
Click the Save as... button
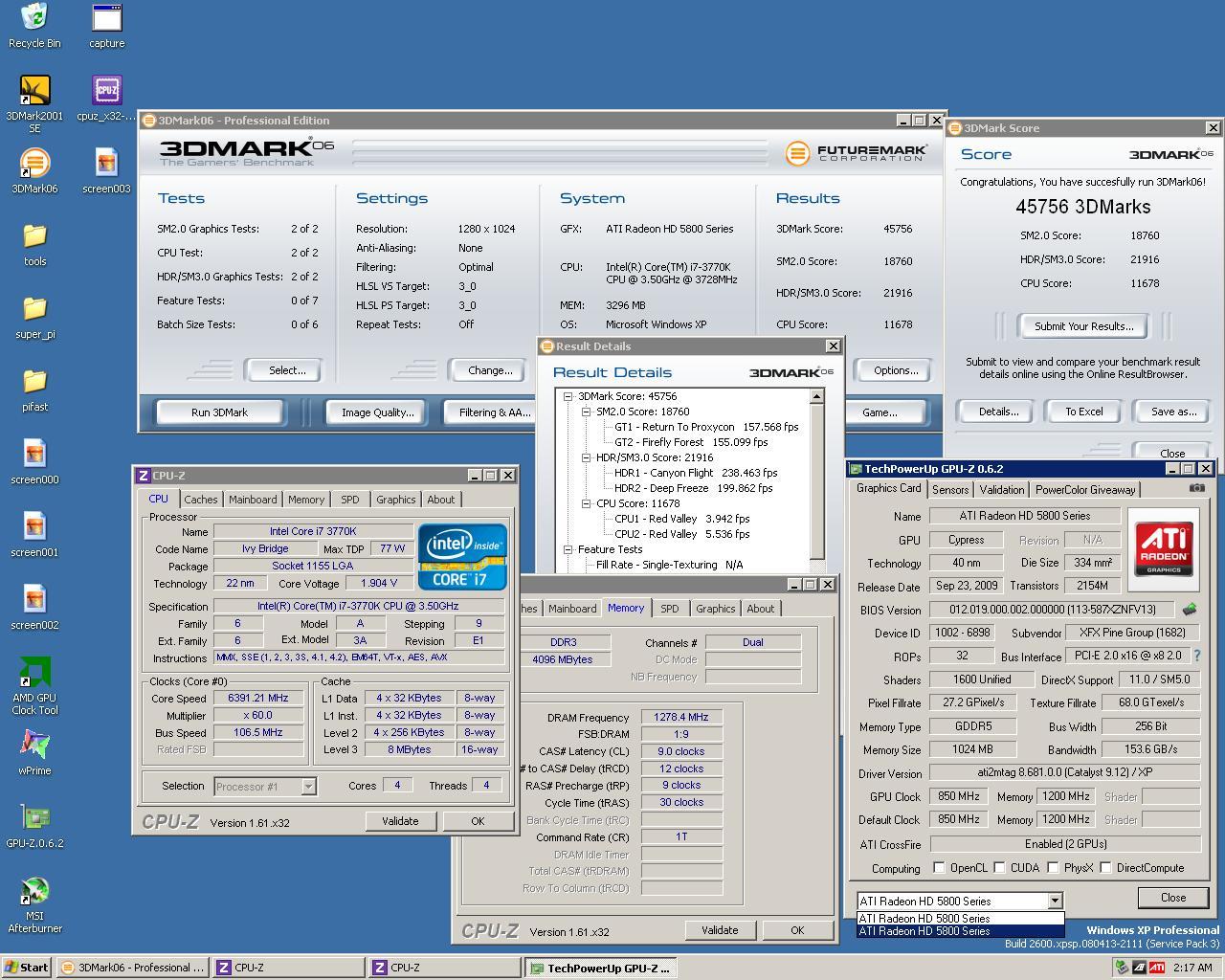coord(1174,412)
